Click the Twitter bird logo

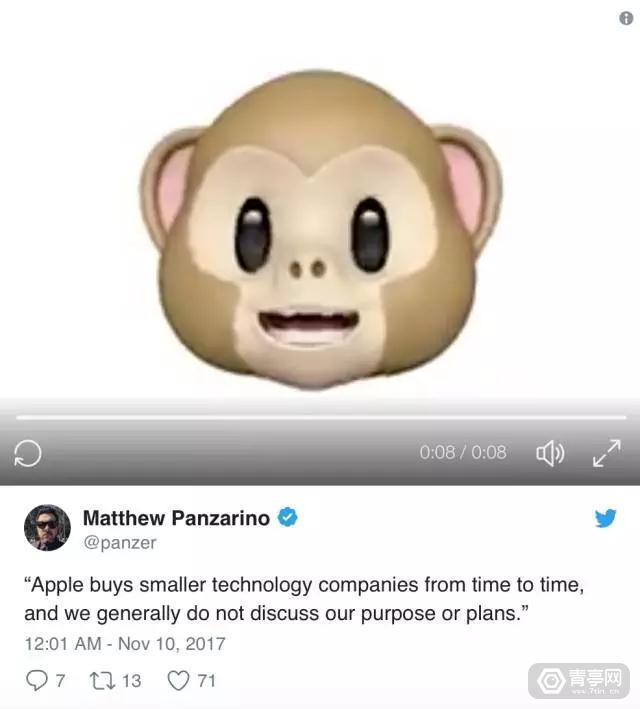[606, 518]
